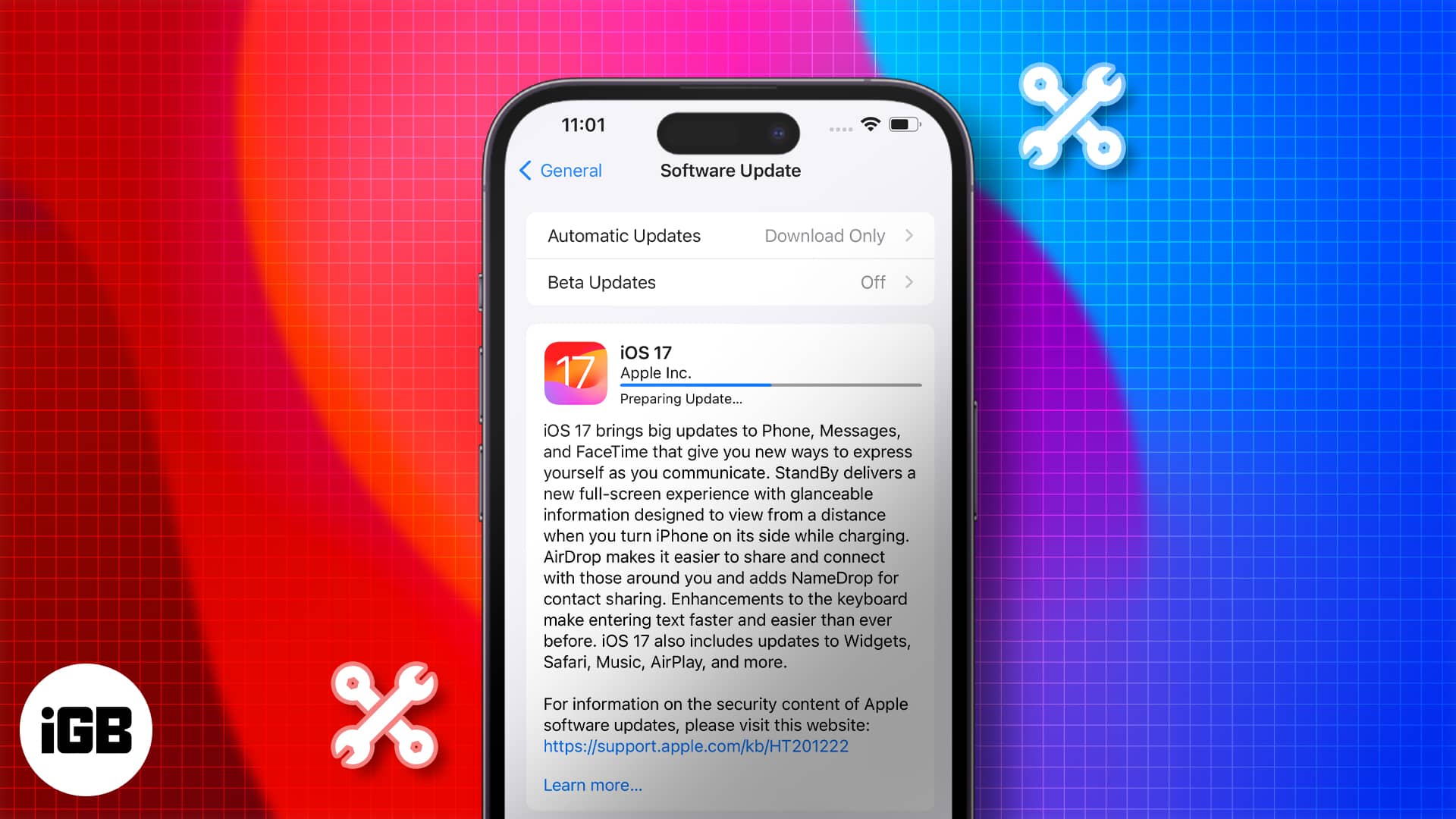Navigate back to General settings

[561, 170]
